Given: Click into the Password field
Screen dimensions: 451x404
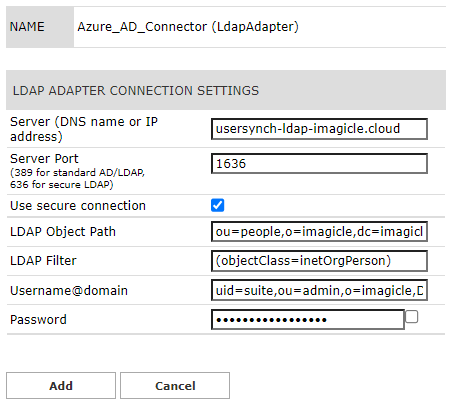Looking at the screenshot, I should tap(308, 320).
